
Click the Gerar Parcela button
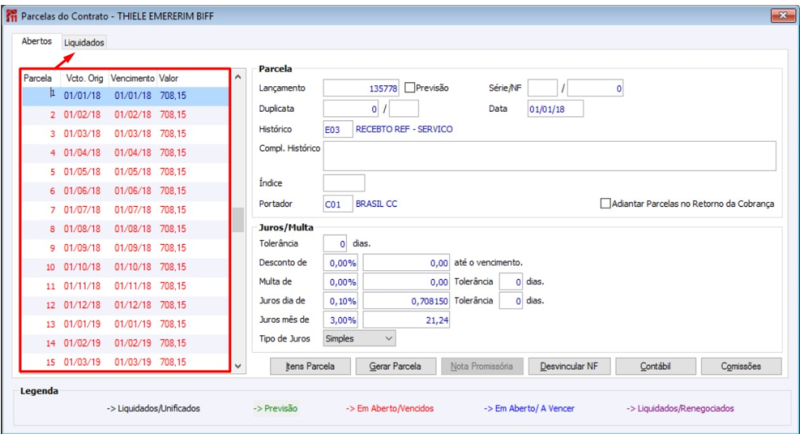click(395, 366)
